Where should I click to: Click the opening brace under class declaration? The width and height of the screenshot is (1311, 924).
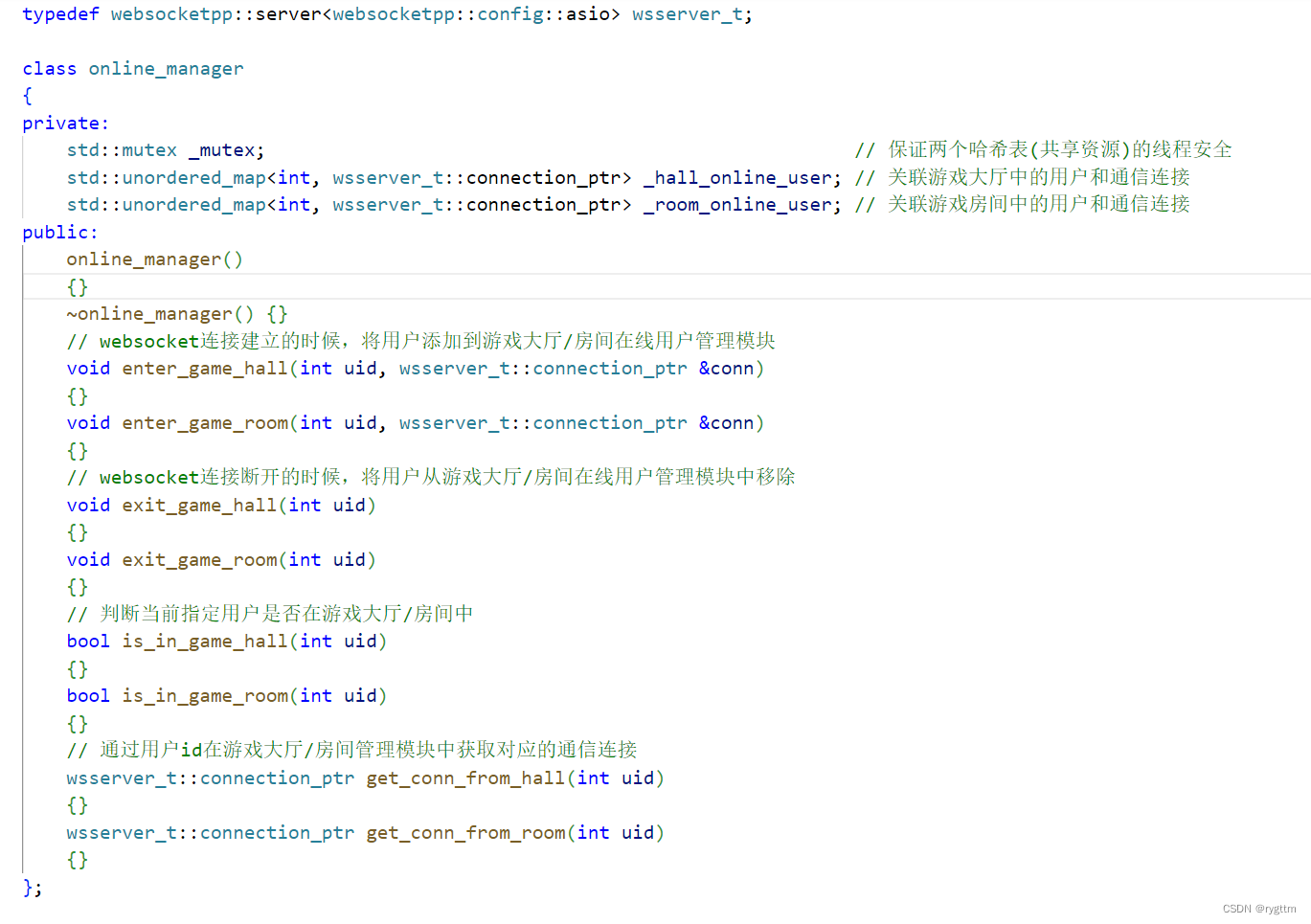pyautogui.click(x=28, y=96)
